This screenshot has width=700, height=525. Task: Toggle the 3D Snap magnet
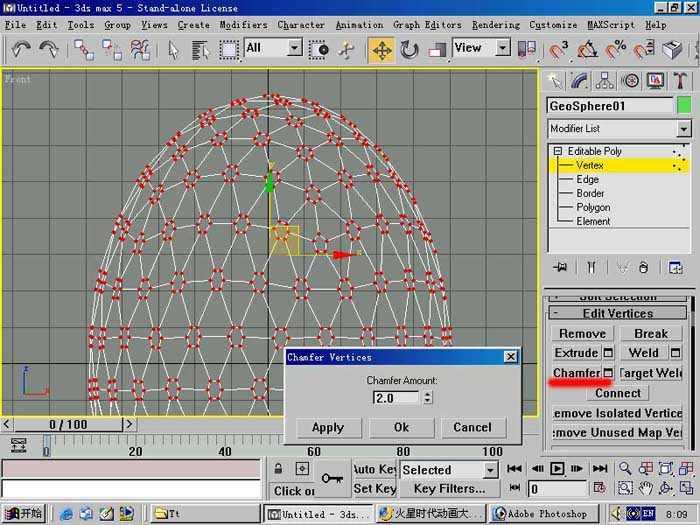pos(558,50)
